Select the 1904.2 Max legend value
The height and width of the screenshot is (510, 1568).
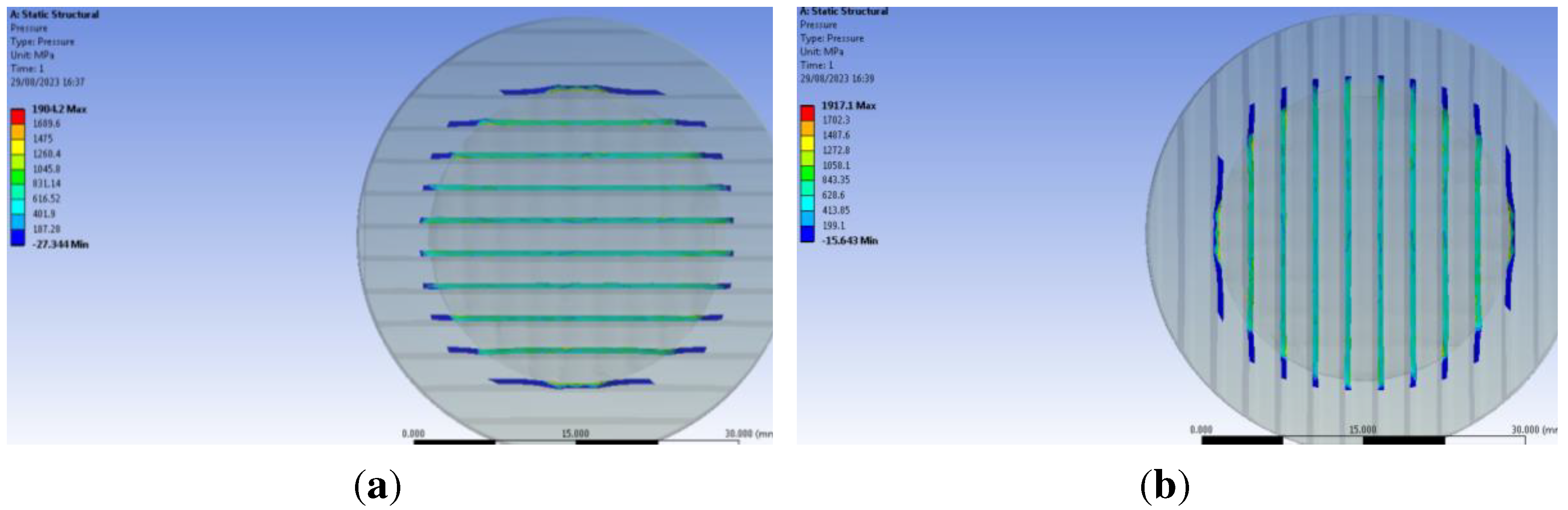[x=59, y=109]
